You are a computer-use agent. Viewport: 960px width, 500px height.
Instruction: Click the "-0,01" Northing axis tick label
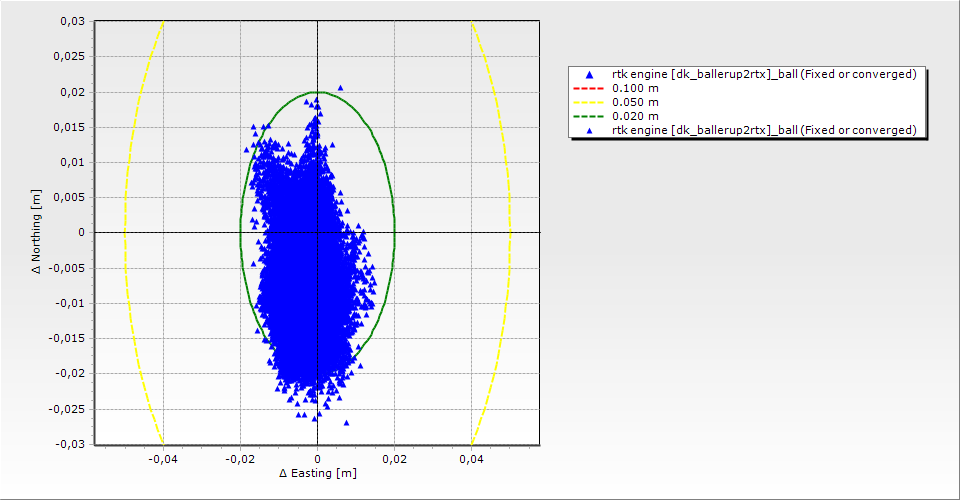pos(70,303)
